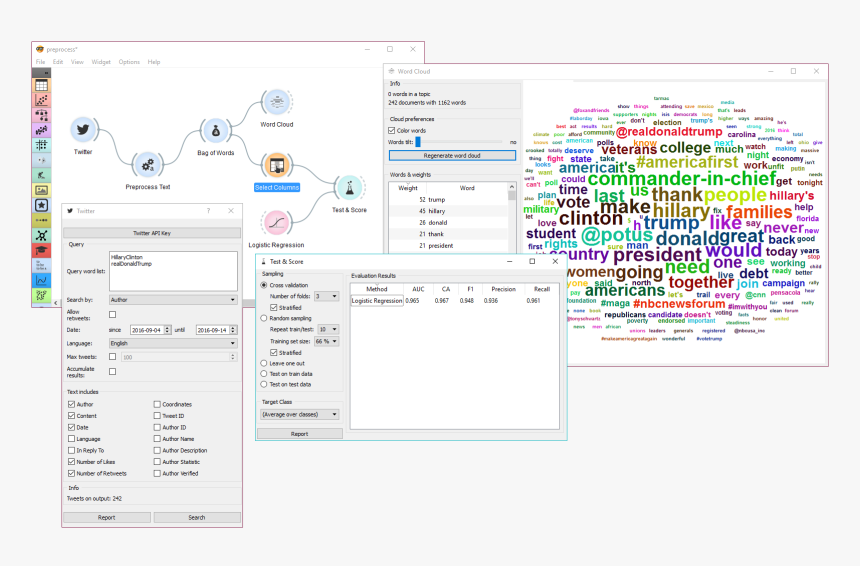Open the purple Evaluate category icon
This screenshot has height=566, width=860.
(41, 130)
